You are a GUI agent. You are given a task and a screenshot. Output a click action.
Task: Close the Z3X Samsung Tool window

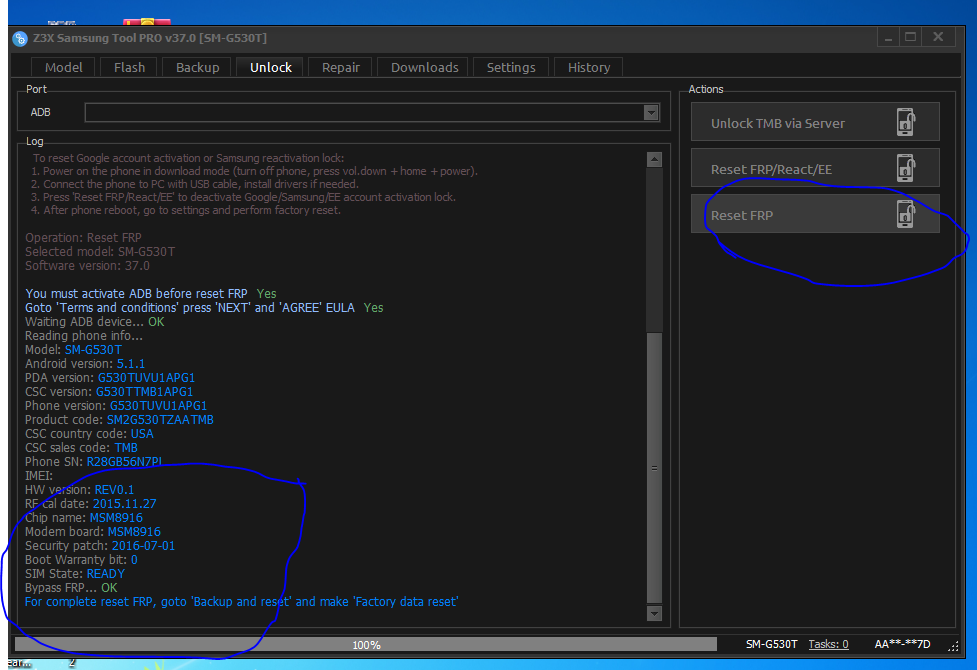938,37
